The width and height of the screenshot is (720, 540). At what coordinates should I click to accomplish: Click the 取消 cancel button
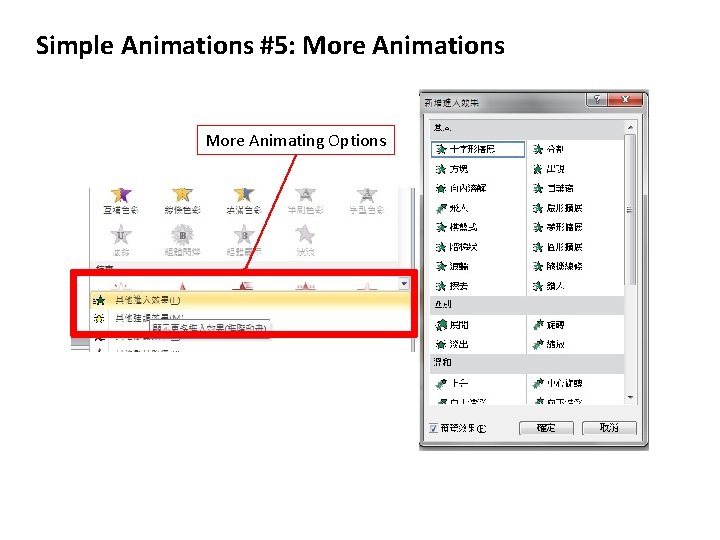click(x=609, y=428)
